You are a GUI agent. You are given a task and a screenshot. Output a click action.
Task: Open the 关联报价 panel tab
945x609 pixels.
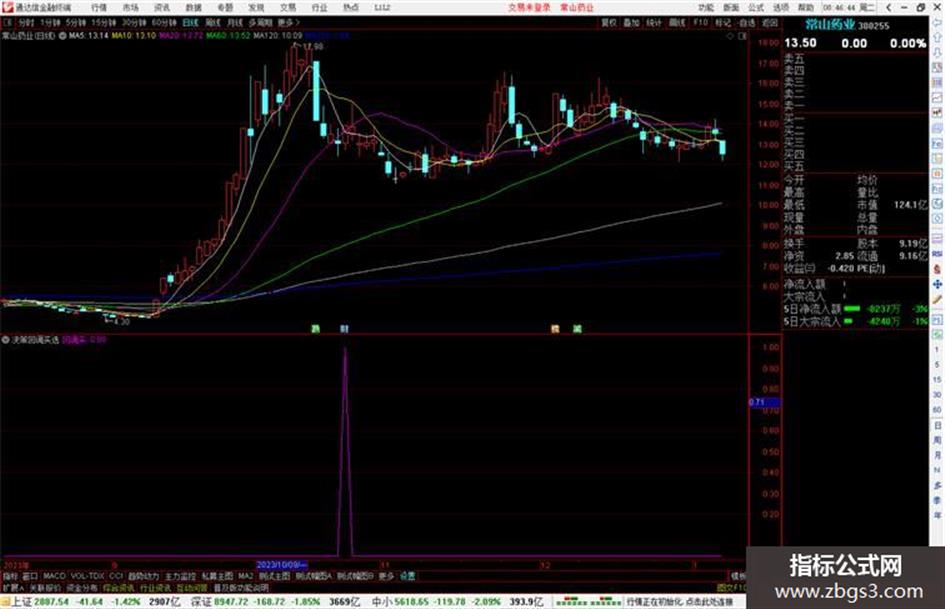[x=45, y=587]
